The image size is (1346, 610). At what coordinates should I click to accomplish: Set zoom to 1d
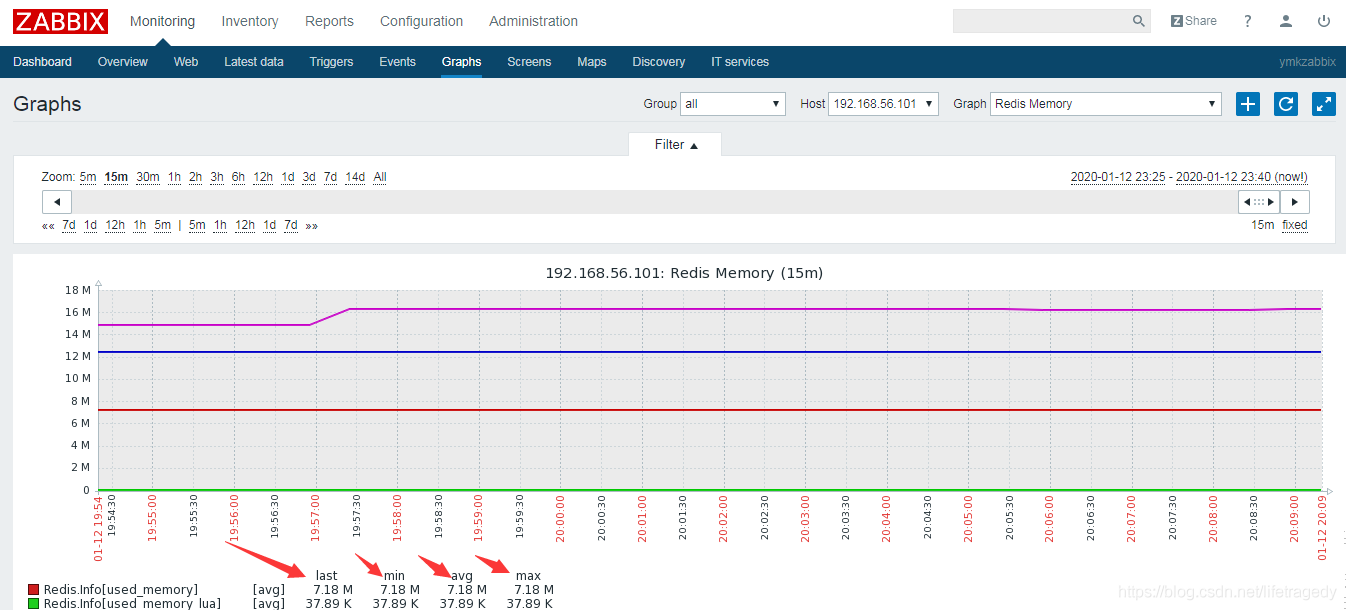[287, 177]
